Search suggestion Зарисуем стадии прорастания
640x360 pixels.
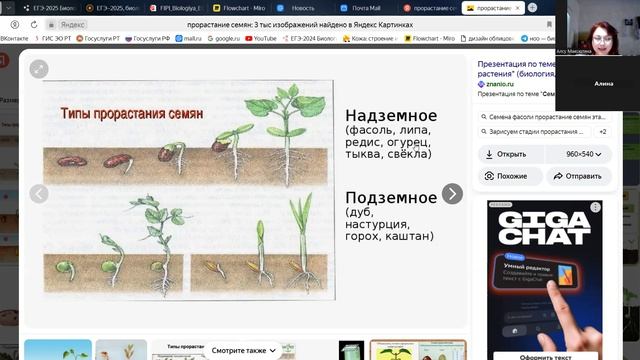pos(535,131)
